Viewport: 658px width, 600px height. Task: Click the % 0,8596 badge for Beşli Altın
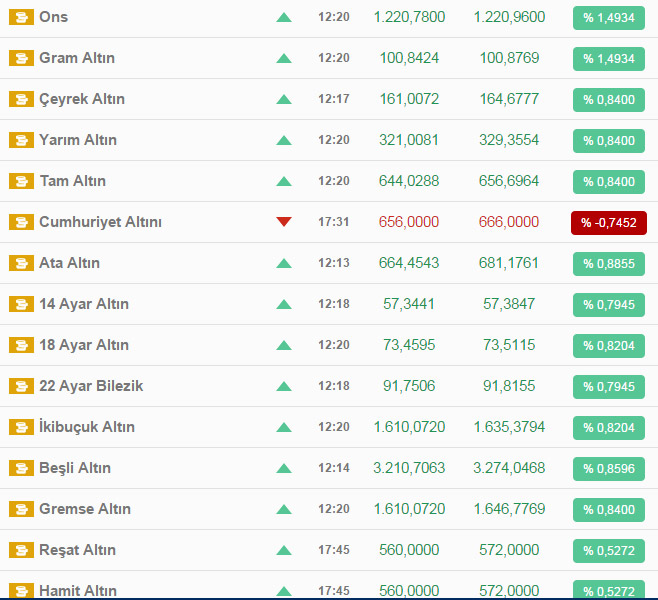(x=608, y=468)
